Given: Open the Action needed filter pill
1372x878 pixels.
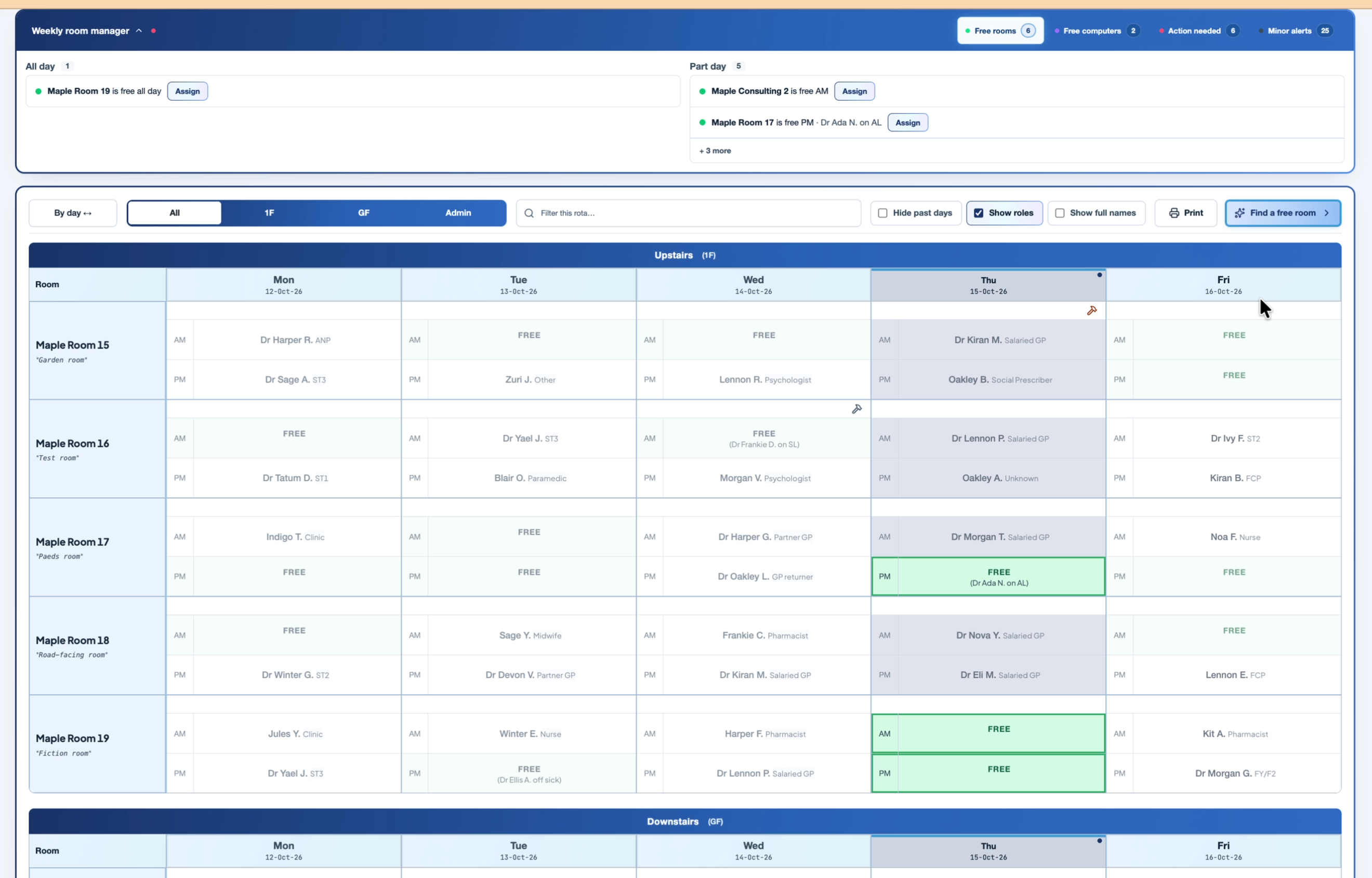Looking at the screenshot, I should (1199, 31).
